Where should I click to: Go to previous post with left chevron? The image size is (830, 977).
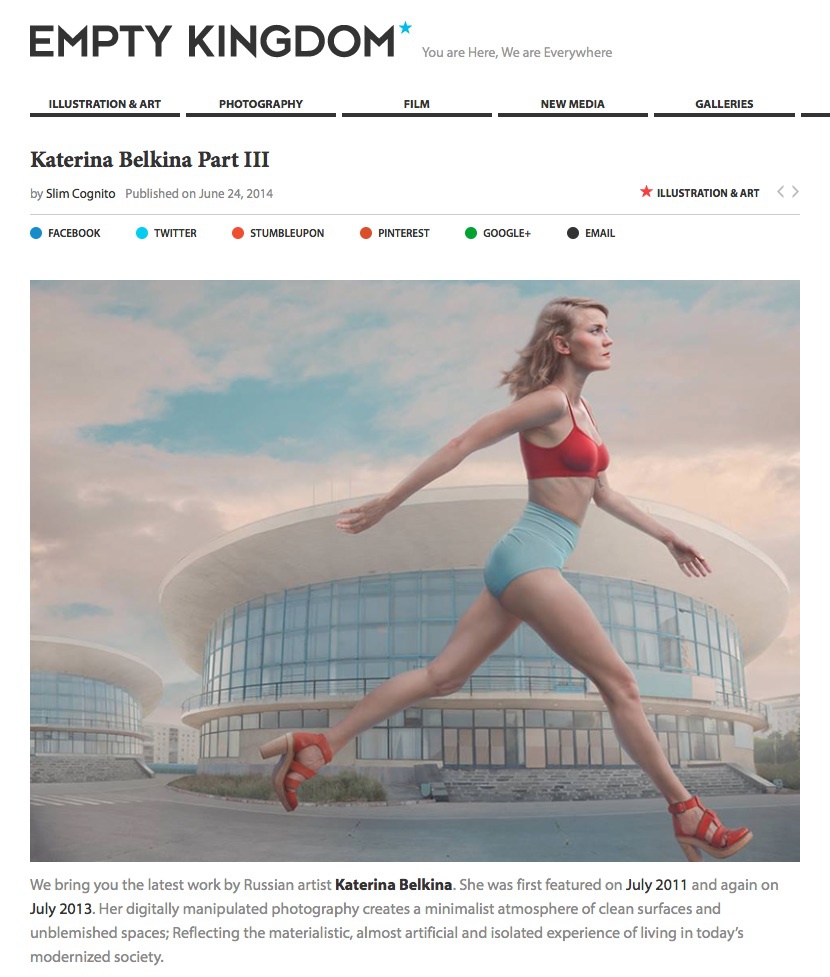[781, 192]
